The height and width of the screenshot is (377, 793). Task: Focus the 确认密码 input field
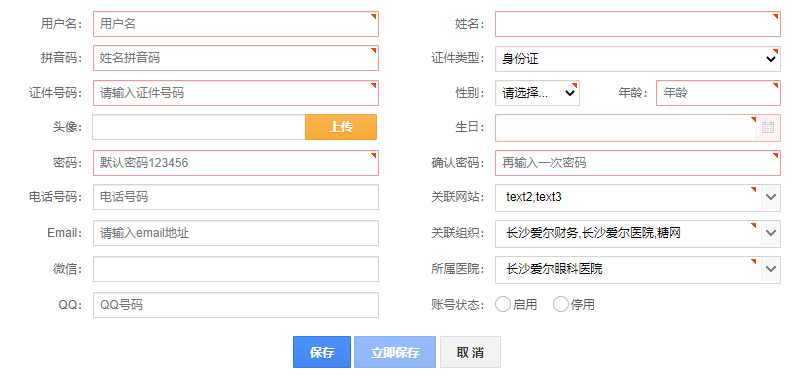[x=638, y=163]
